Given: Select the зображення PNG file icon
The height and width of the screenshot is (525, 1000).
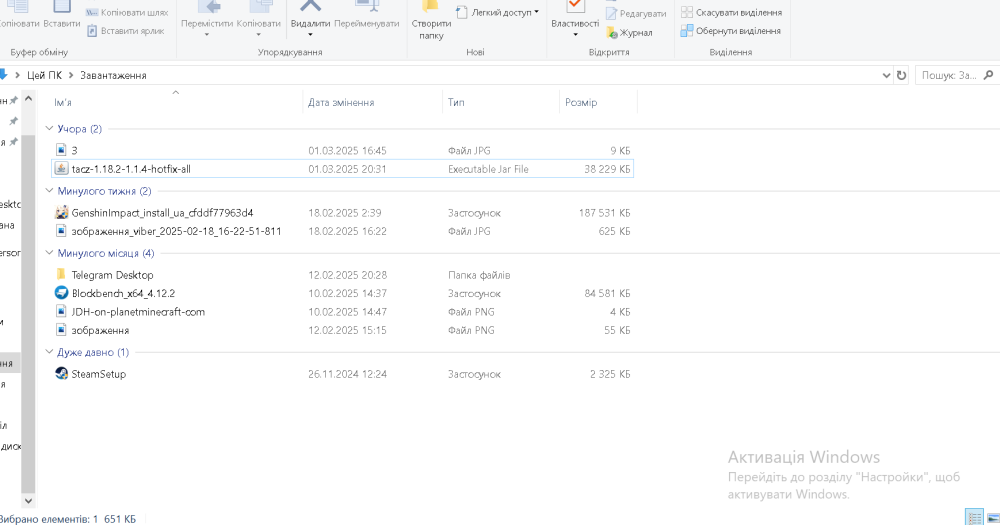Looking at the screenshot, I should coord(61,330).
